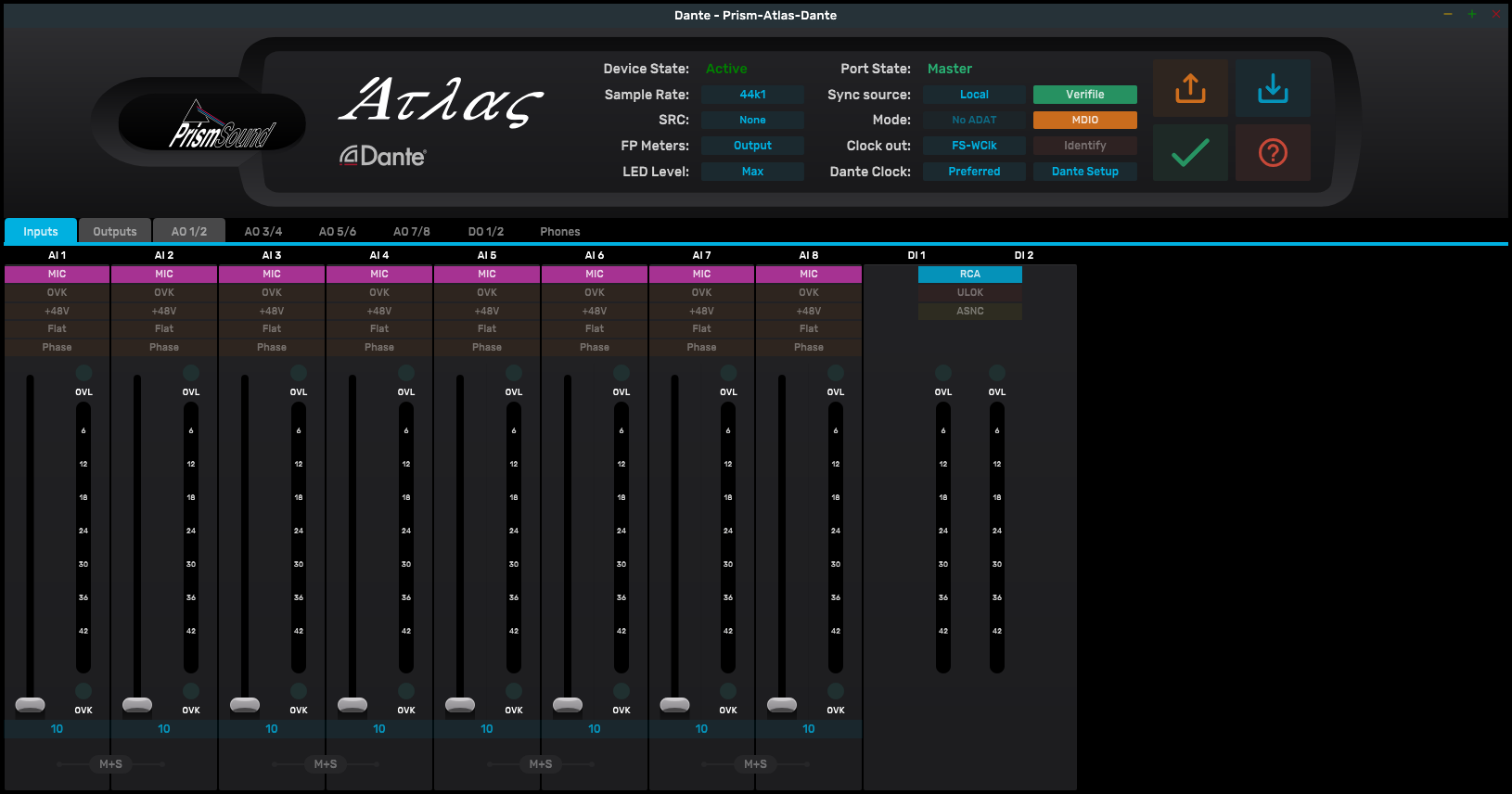Click the AI 4 OVK meter indicator light
Screen dimensions: 1512x794
pyautogui.click(x=406, y=691)
